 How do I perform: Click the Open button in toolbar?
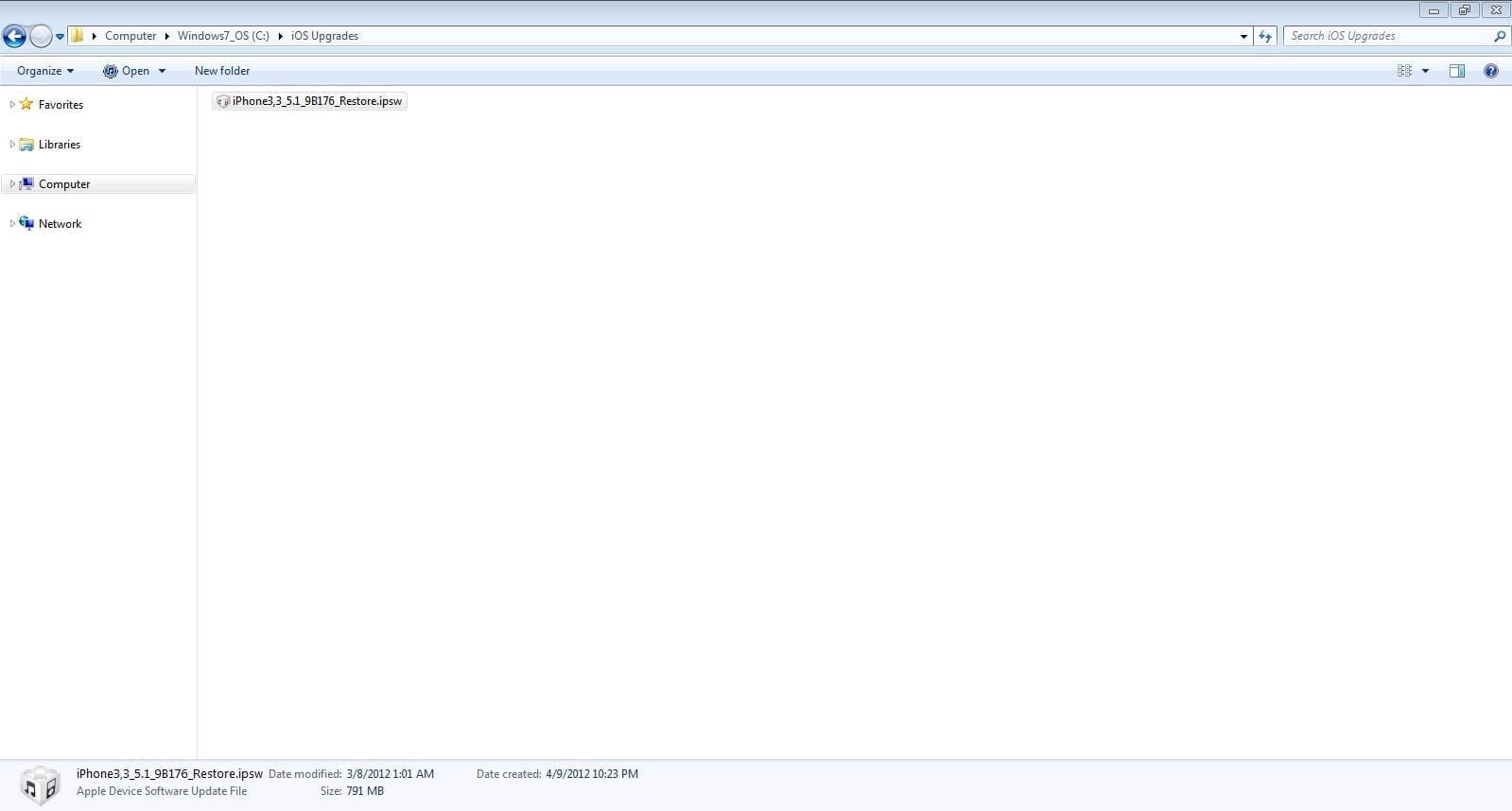pos(126,71)
